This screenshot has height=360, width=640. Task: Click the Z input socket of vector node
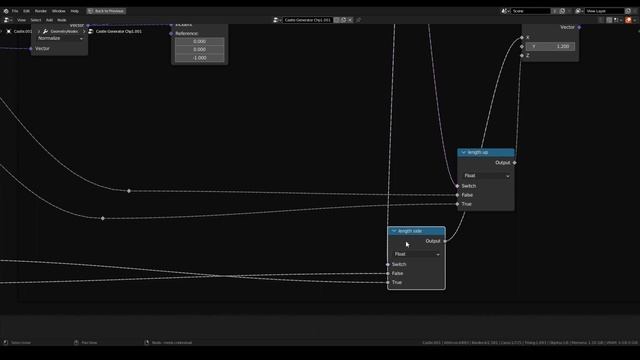click(522, 56)
